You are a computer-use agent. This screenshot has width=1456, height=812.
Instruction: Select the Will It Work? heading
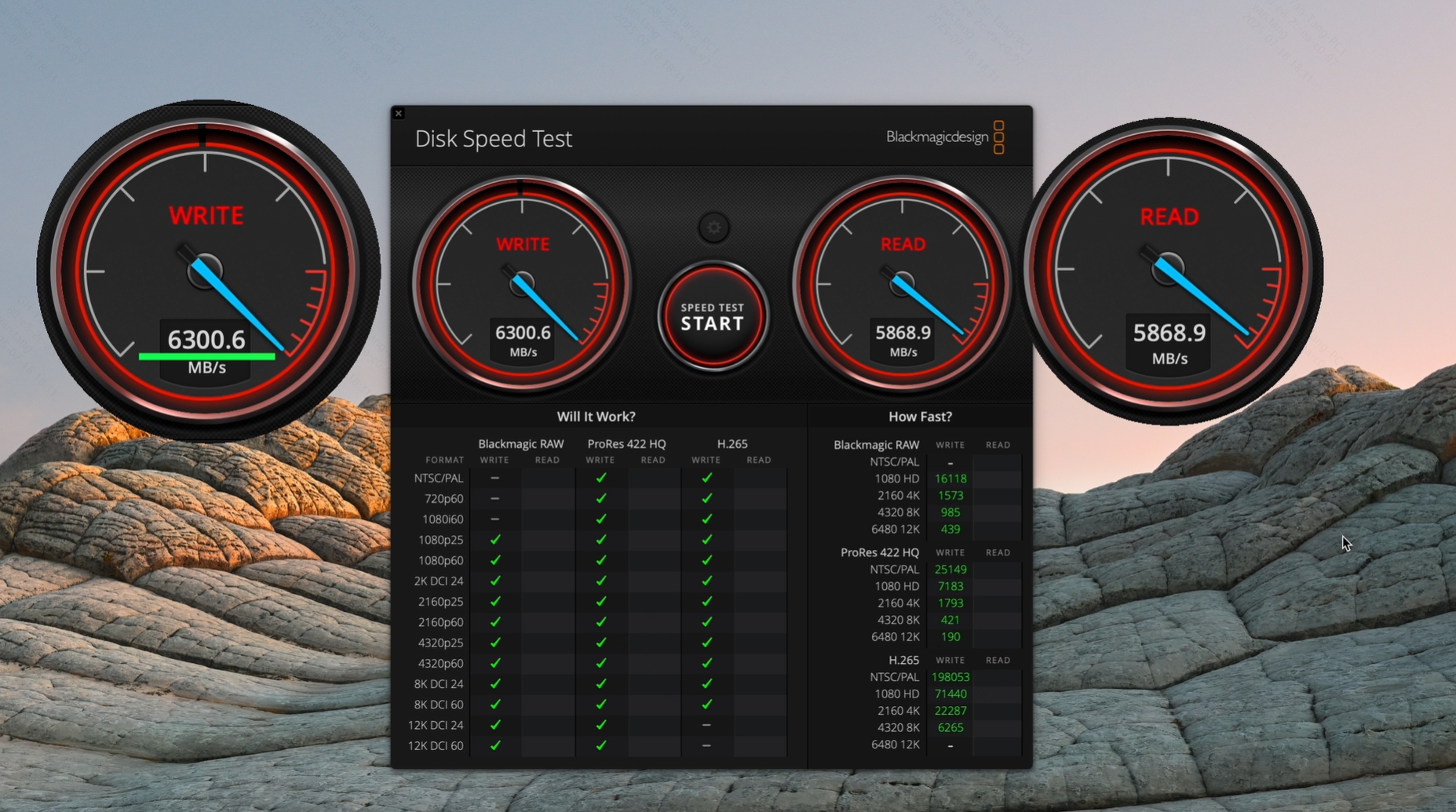tap(597, 417)
